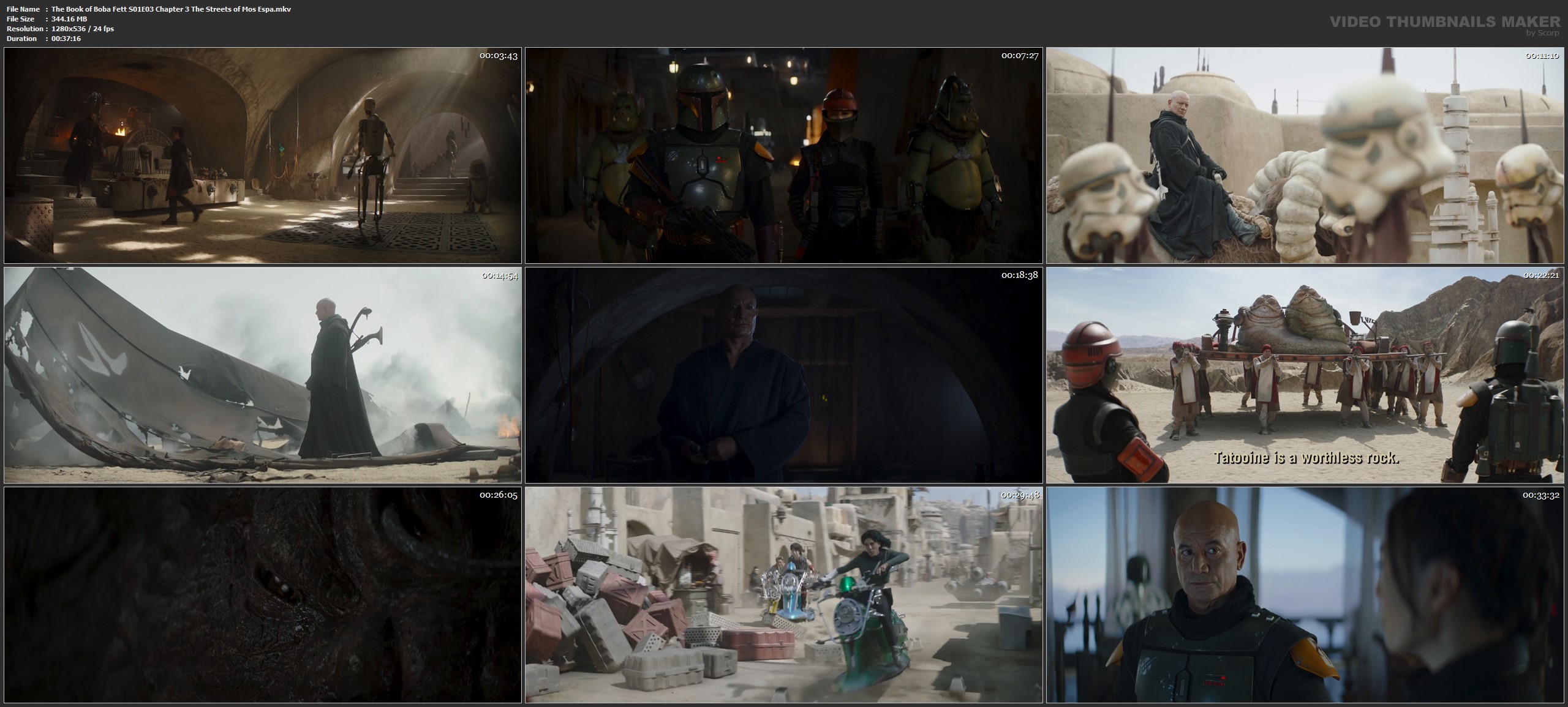Viewport: 1568px width, 707px height.
Task: Select the dark 00:18:38 robed man thumbnail
Action: pyautogui.click(x=784, y=375)
